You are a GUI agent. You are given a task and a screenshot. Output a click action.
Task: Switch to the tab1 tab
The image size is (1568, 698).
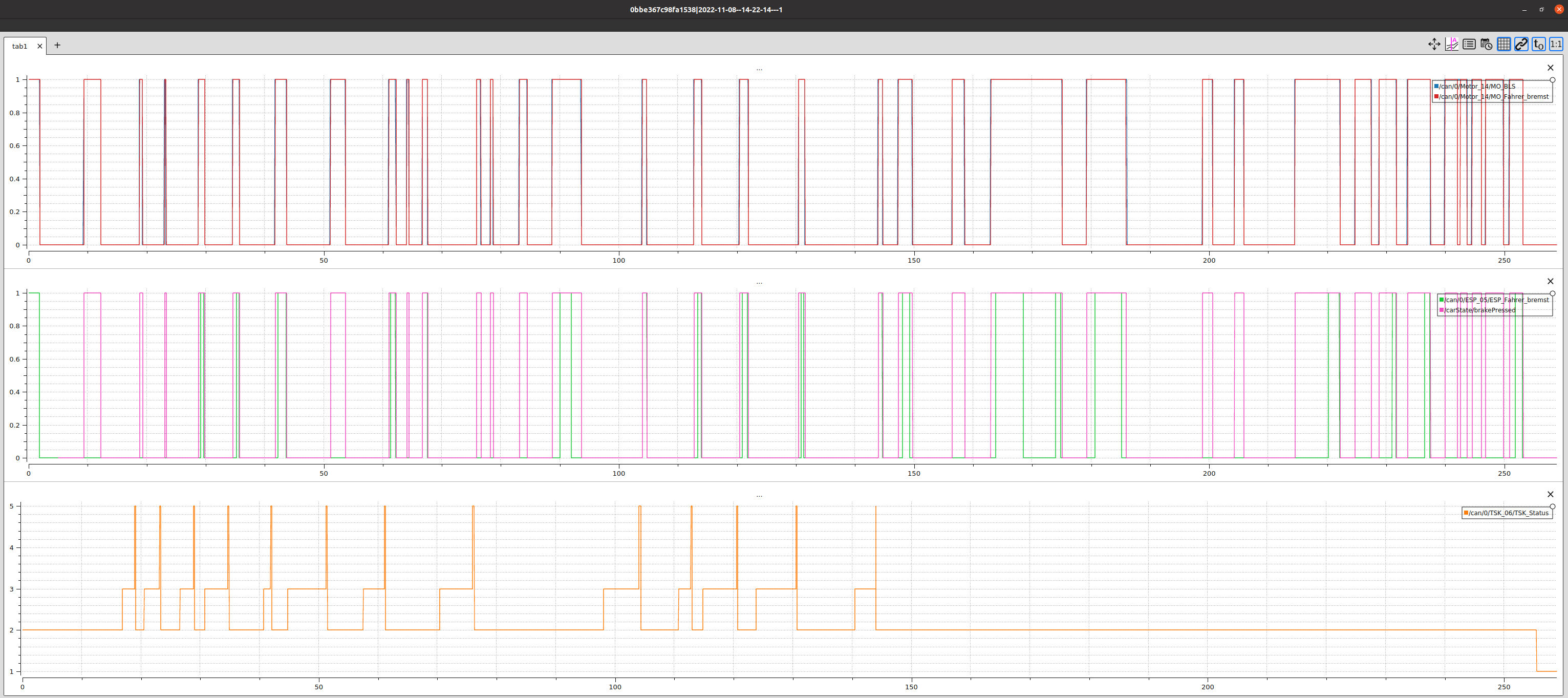click(x=19, y=46)
